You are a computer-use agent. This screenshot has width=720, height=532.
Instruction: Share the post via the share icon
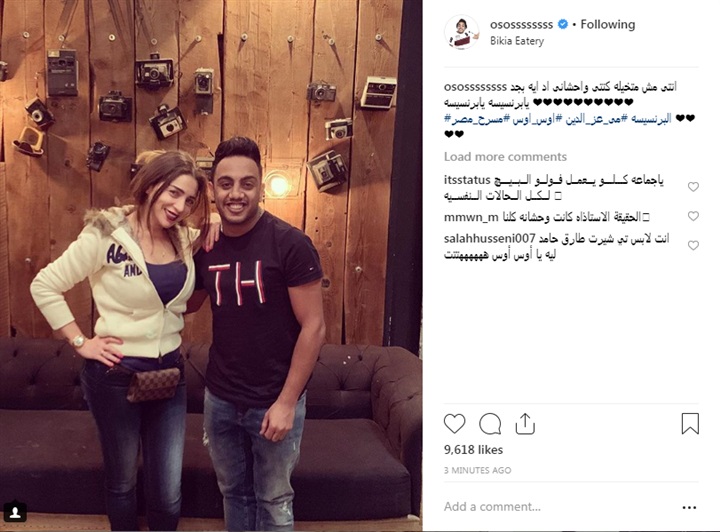pos(525,423)
